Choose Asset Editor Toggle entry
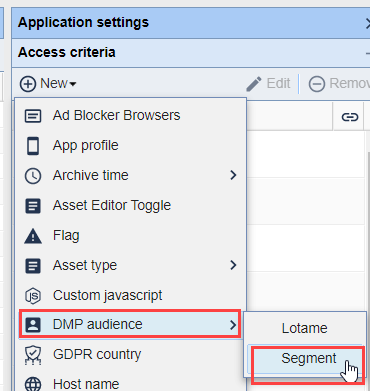Image resolution: width=370 pixels, height=391 pixels. (130, 205)
